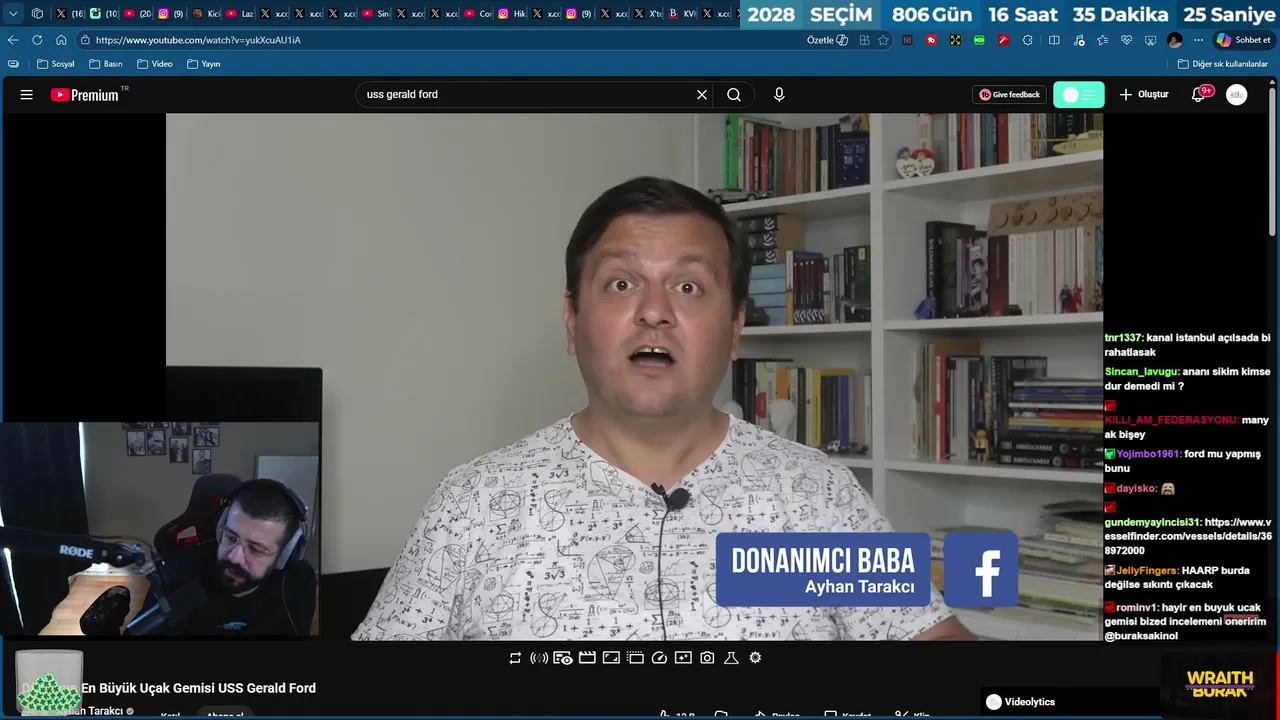
Task: Open the Sosyal bookmarks folder
Action: pyautogui.click(x=56, y=64)
